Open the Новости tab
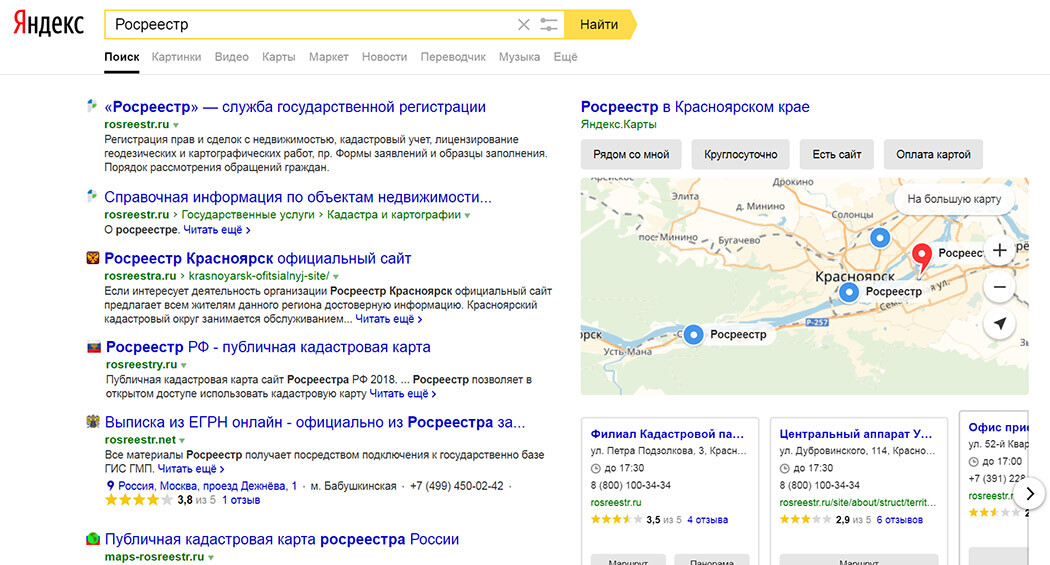This screenshot has height=565, width=1050. pos(384,57)
